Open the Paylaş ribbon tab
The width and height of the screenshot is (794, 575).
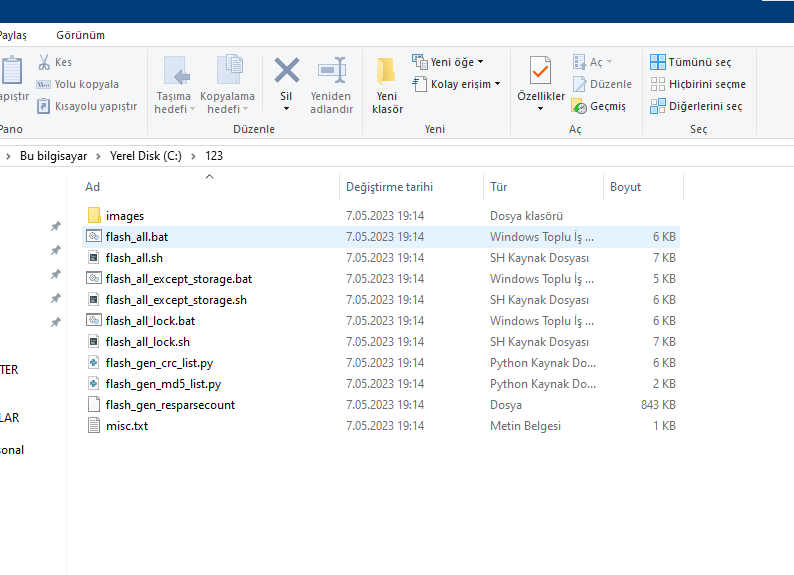12,35
